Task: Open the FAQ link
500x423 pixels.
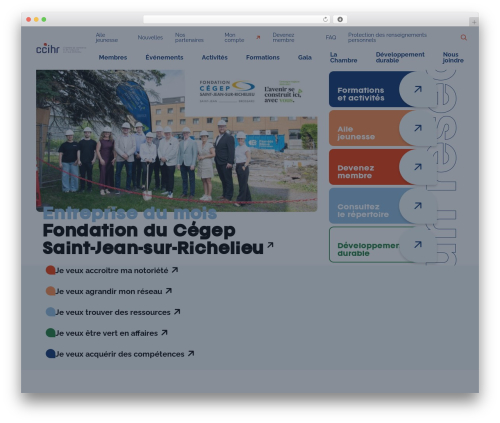Action: tap(331, 37)
